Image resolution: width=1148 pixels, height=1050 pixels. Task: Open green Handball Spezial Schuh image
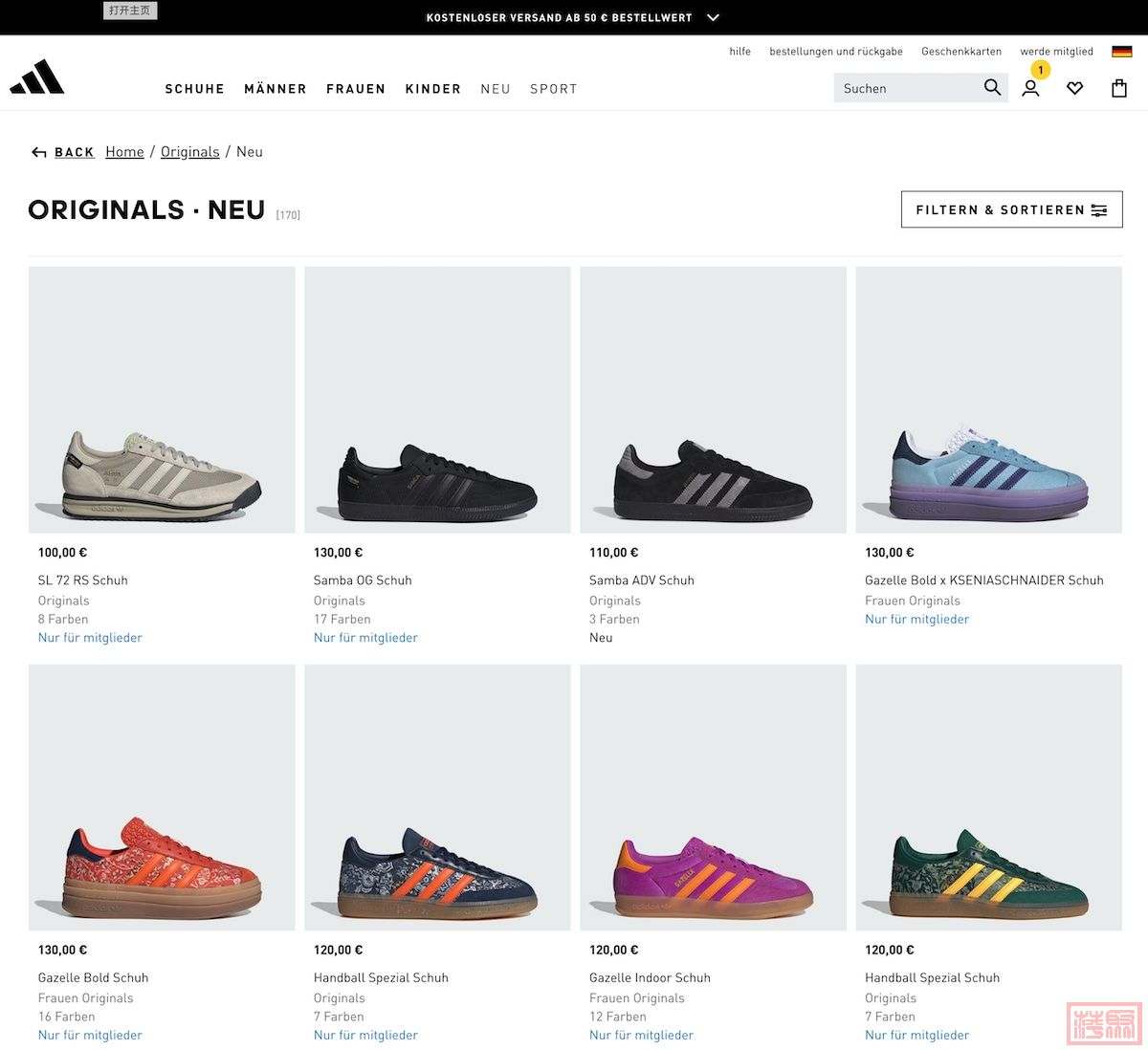click(989, 798)
